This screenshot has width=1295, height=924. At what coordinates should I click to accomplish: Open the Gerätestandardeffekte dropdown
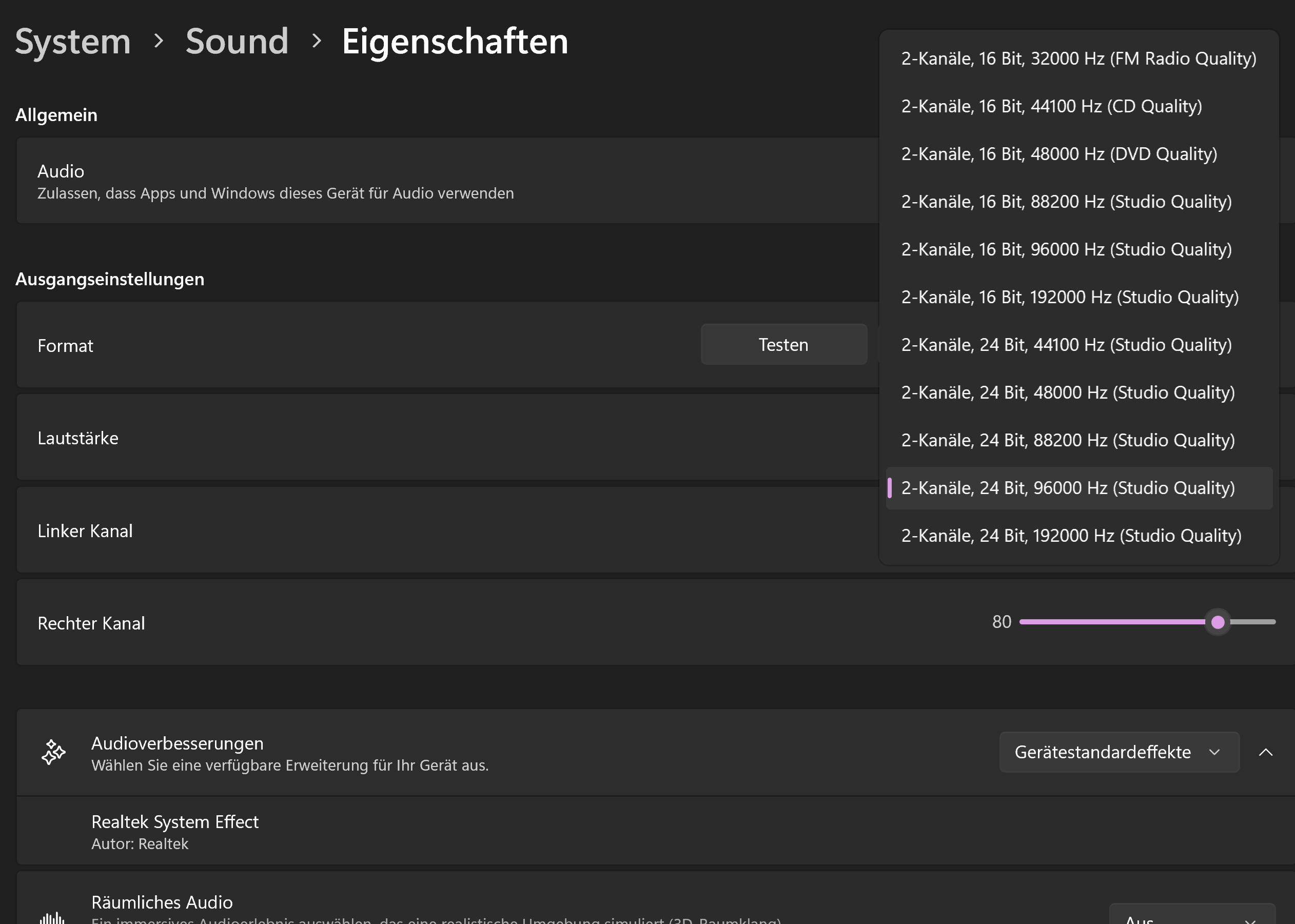click(1119, 752)
